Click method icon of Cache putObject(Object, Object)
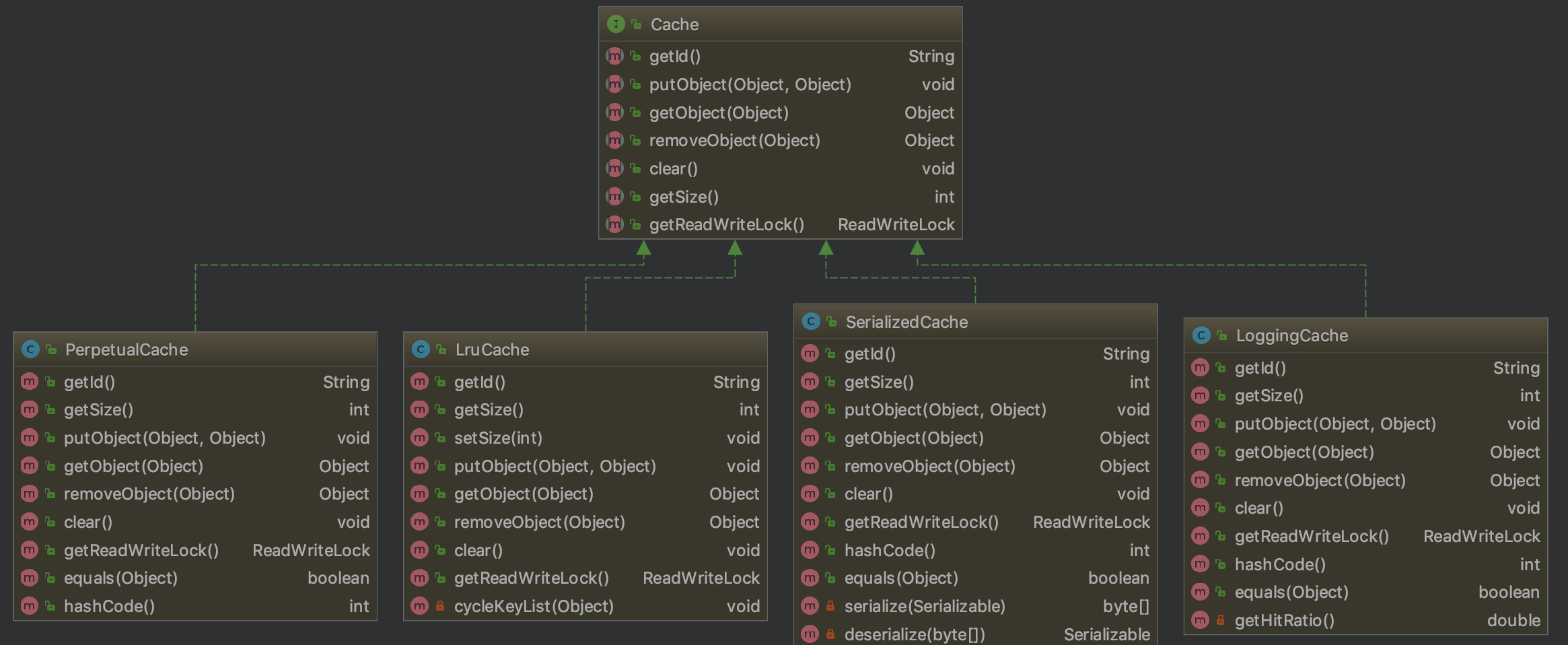 click(614, 84)
